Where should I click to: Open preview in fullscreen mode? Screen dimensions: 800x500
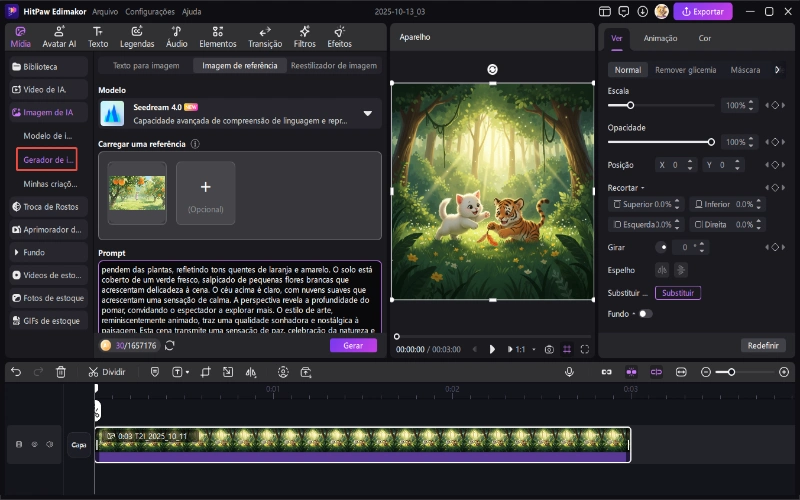(x=585, y=349)
